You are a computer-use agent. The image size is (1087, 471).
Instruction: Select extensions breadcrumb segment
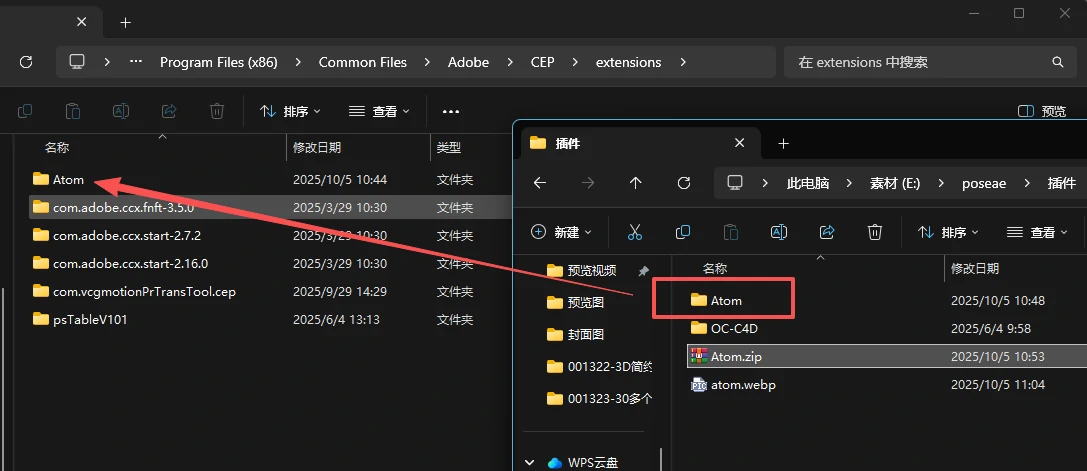[x=628, y=62]
